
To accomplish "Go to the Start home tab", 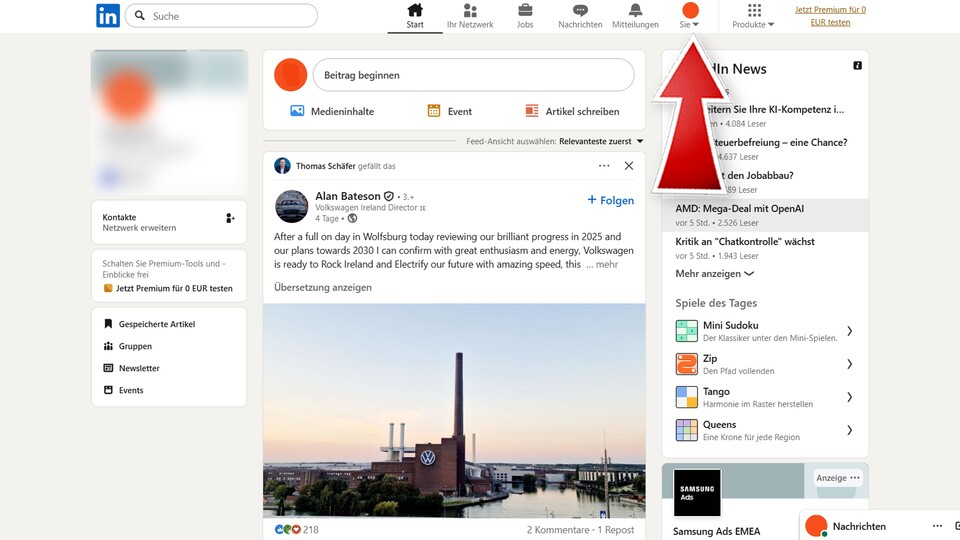I will pyautogui.click(x=415, y=16).
